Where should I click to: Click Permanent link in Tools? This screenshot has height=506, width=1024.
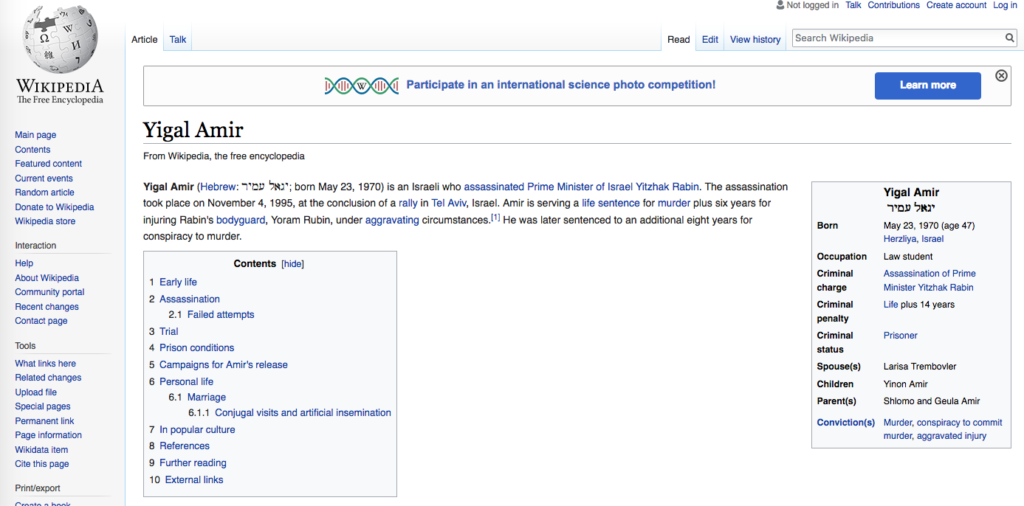[x=44, y=421]
